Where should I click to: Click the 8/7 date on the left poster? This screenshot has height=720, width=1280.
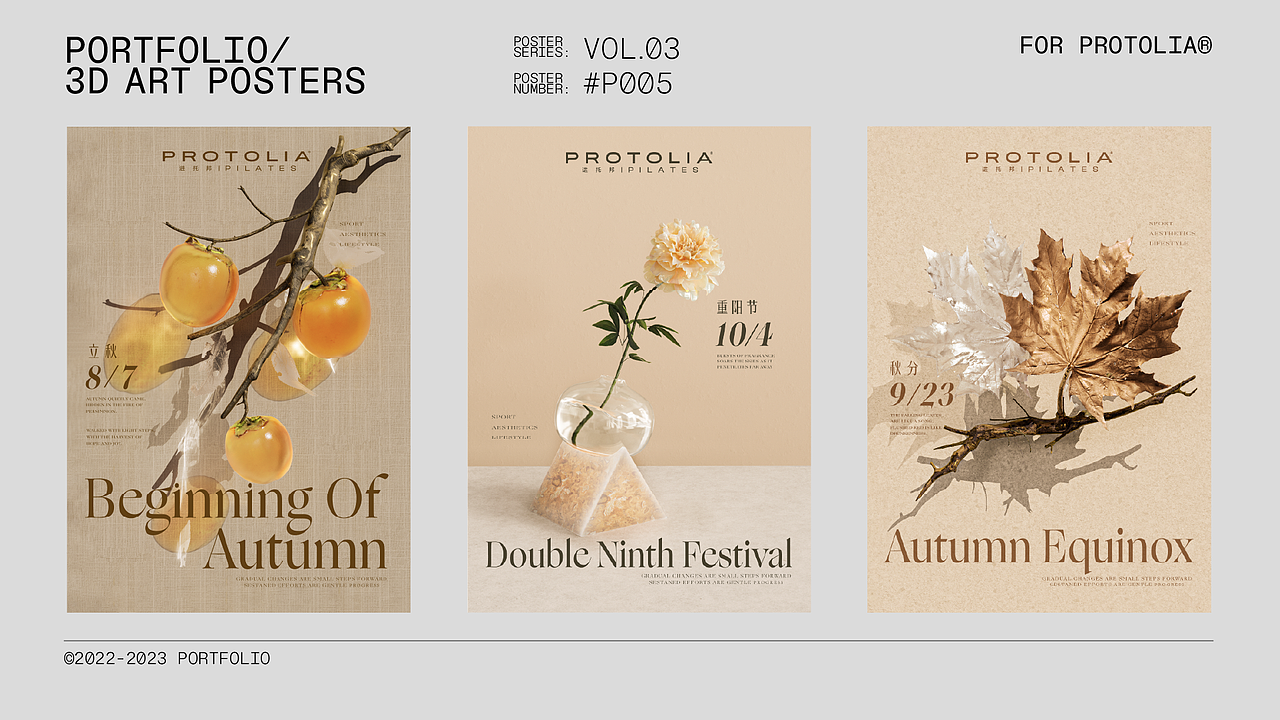(x=112, y=377)
